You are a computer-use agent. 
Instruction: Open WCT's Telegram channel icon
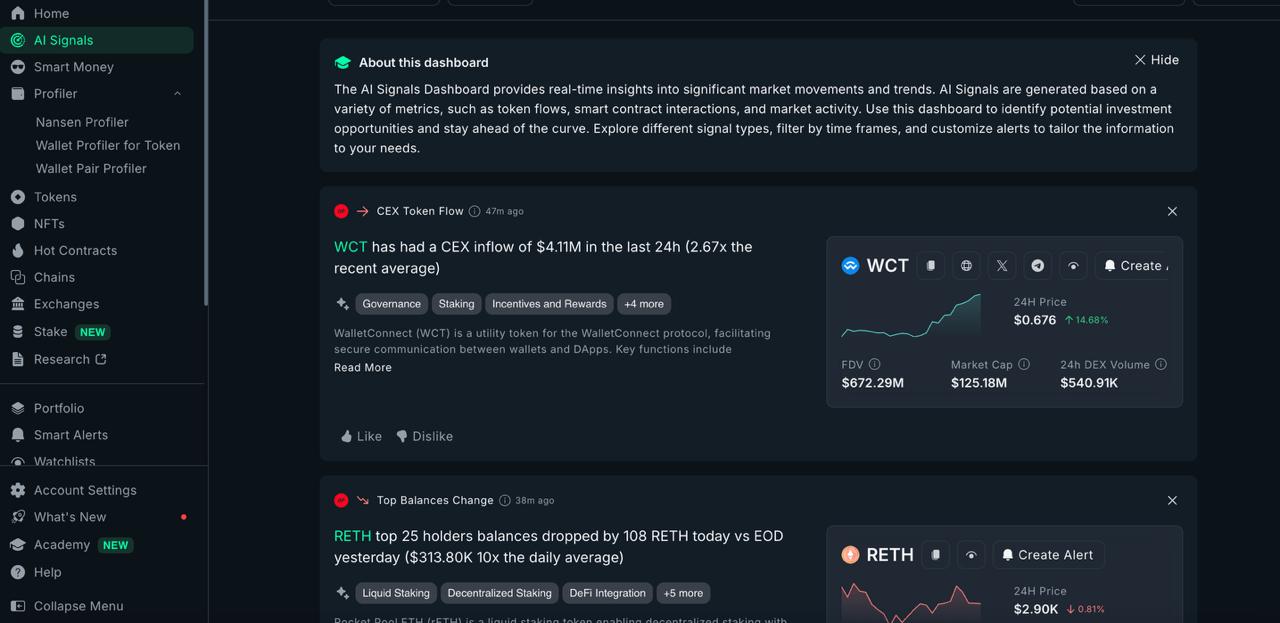click(1038, 266)
